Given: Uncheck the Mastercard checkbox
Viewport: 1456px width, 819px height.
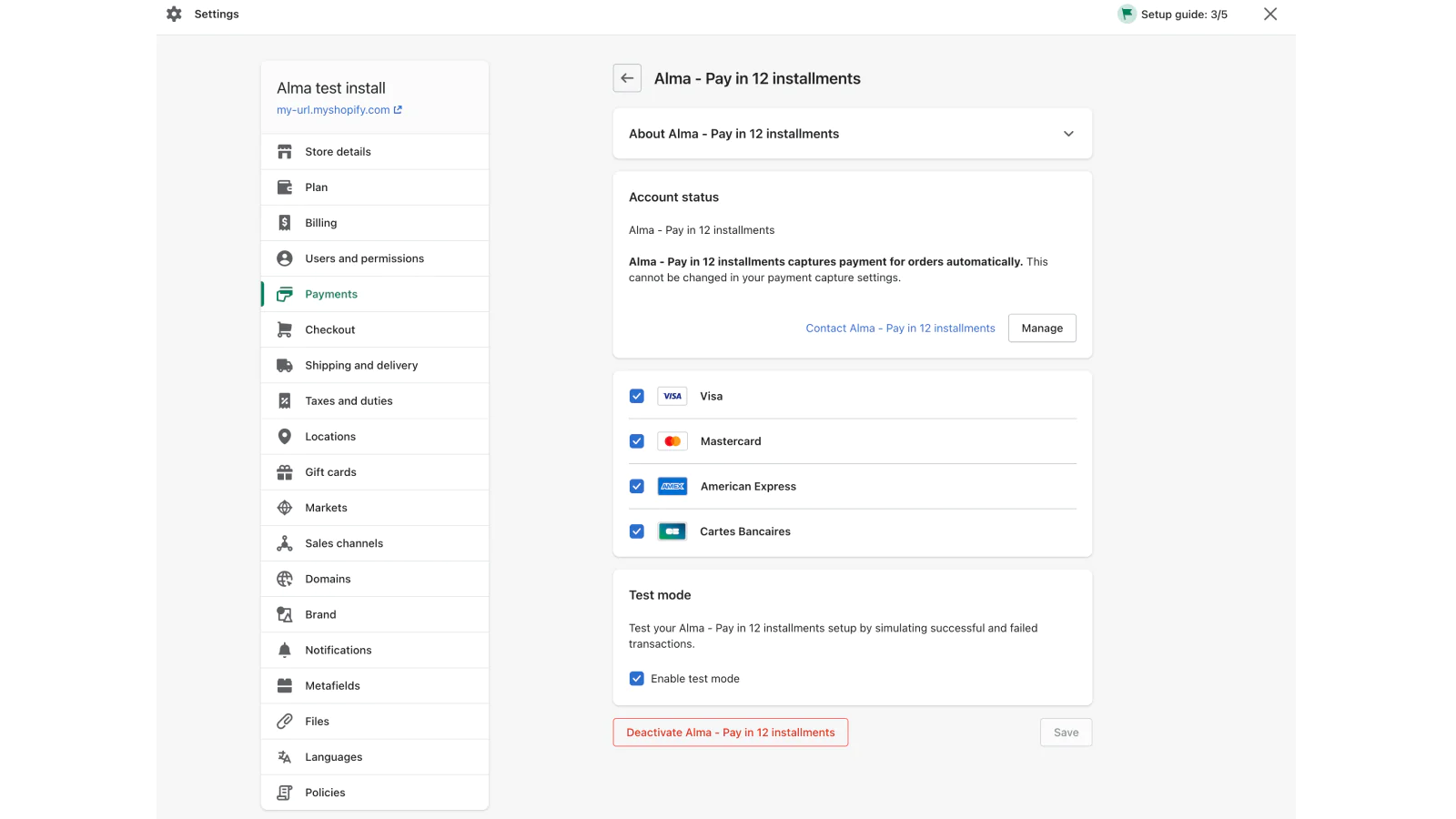Looking at the screenshot, I should point(637,441).
